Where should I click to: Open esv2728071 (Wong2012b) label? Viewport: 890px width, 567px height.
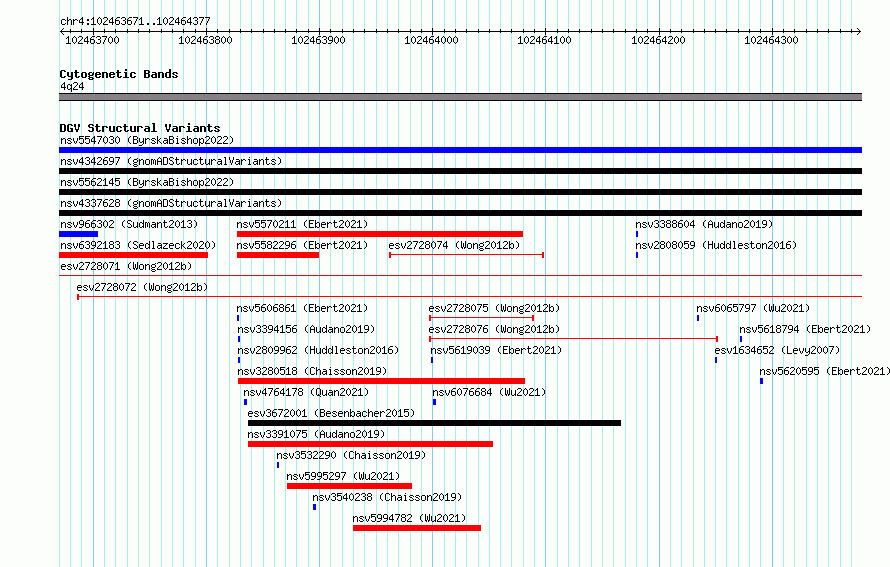(126, 266)
